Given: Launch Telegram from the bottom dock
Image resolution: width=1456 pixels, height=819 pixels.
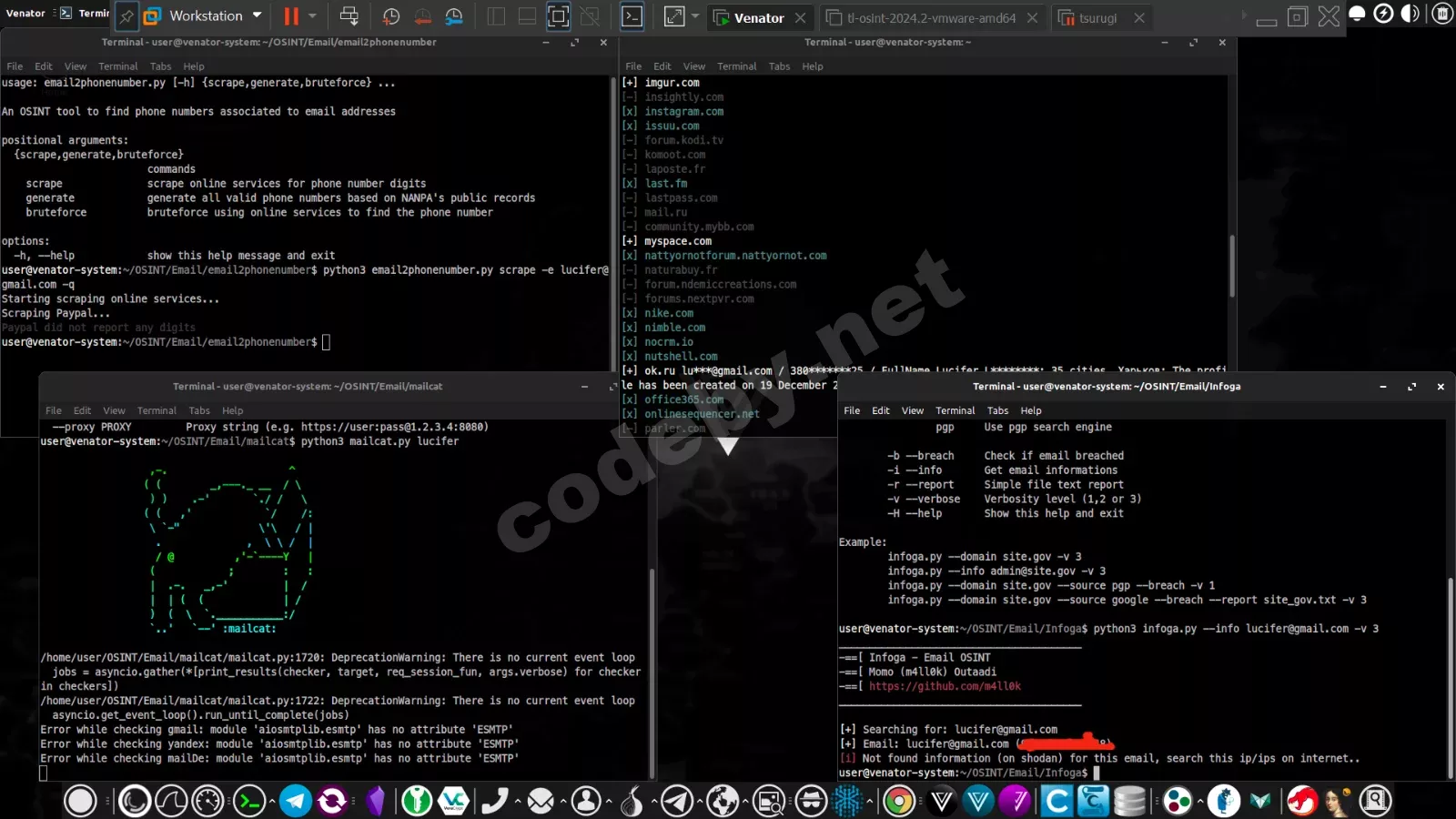Looking at the screenshot, I should coord(295,801).
